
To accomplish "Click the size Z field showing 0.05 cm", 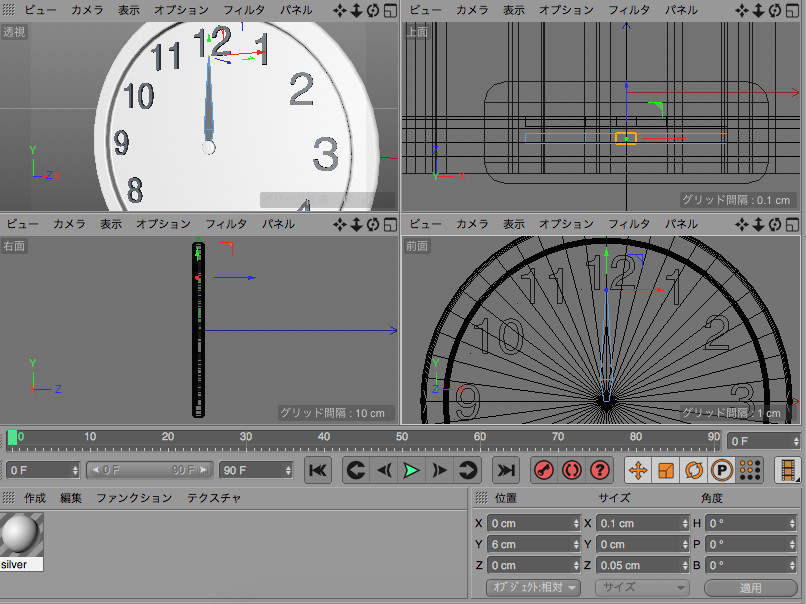I will point(643,565).
